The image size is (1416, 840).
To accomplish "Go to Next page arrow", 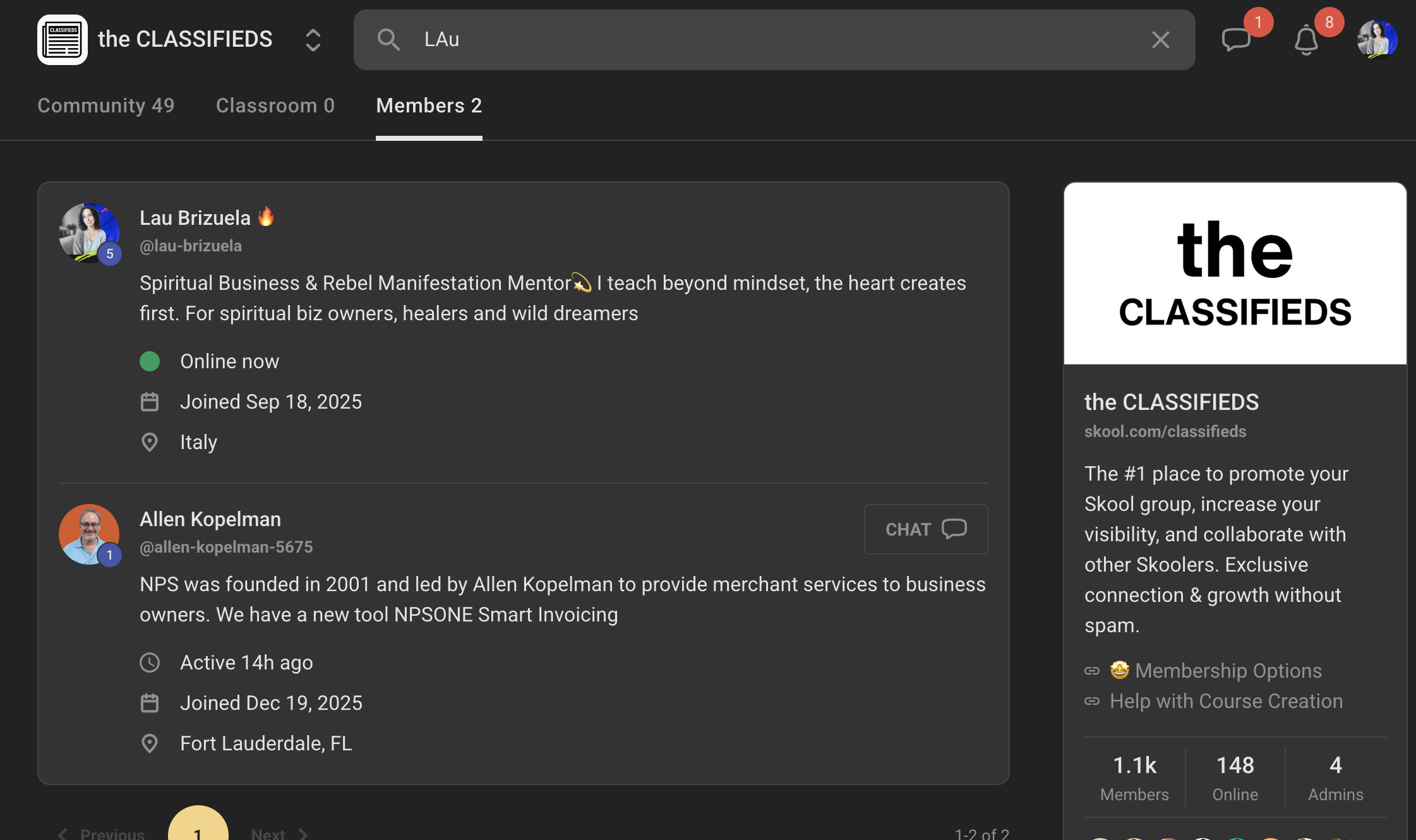I will tap(303, 834).
